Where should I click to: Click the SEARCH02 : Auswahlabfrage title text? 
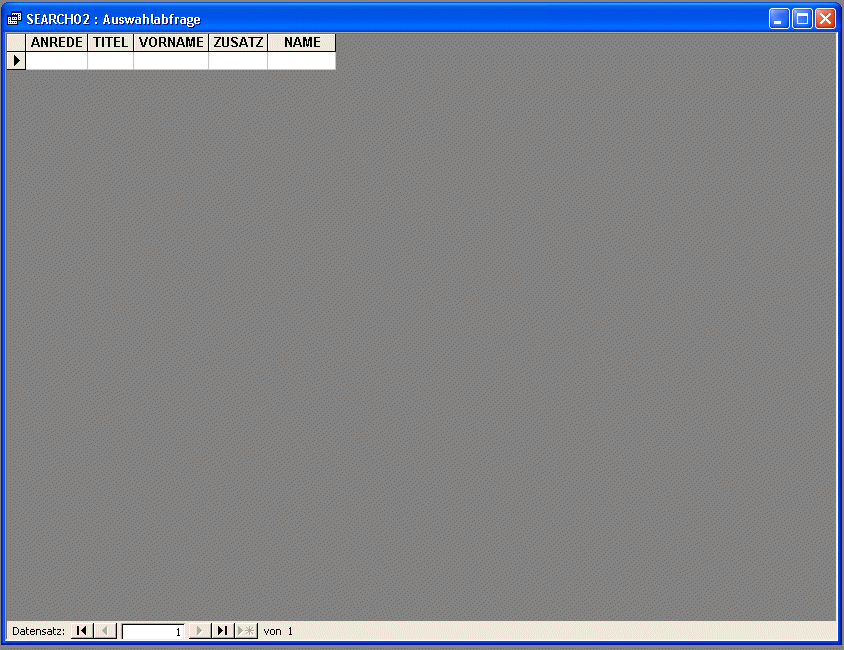pos(114,19)
